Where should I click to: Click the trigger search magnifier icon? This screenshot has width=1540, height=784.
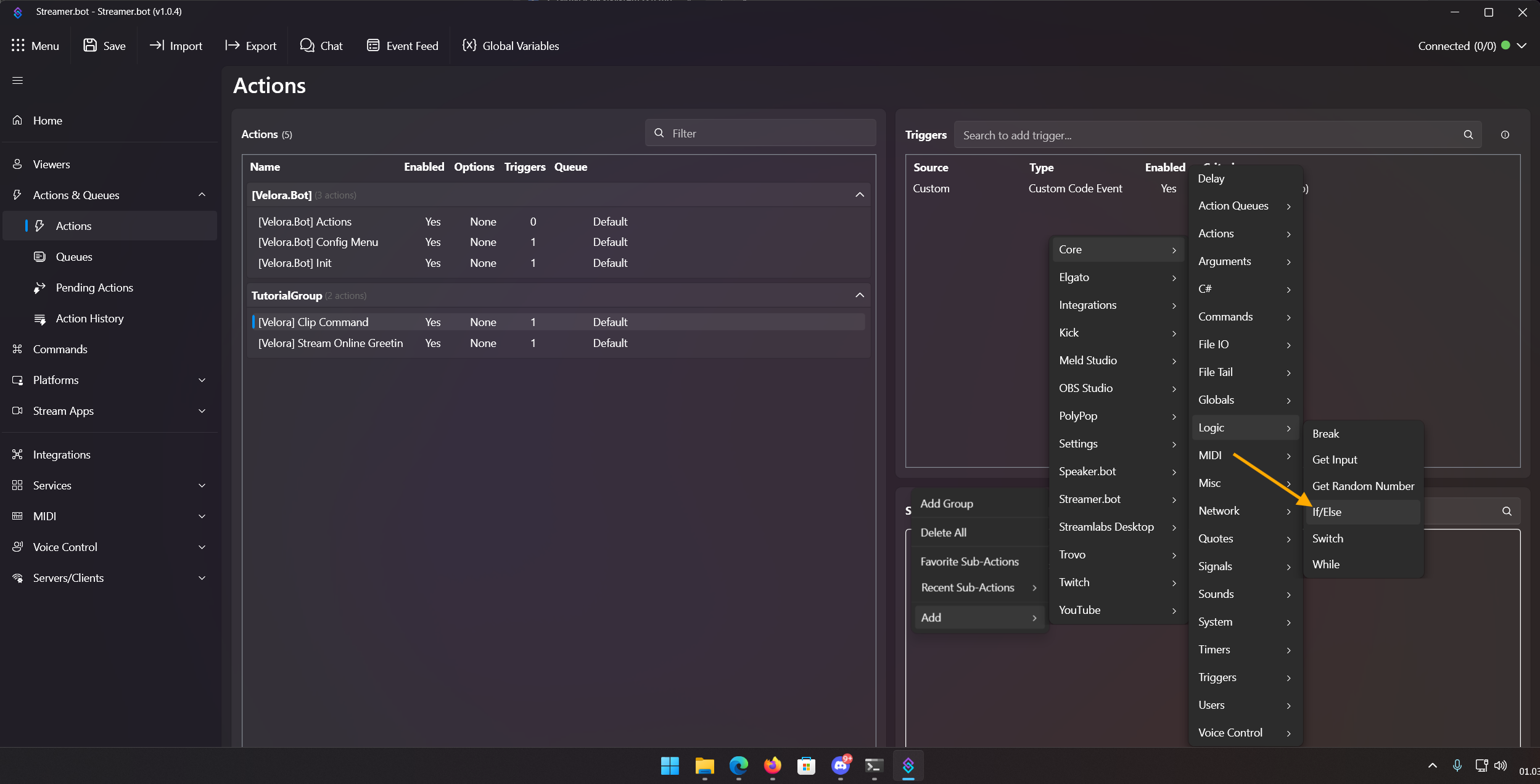pos(1468,135)
